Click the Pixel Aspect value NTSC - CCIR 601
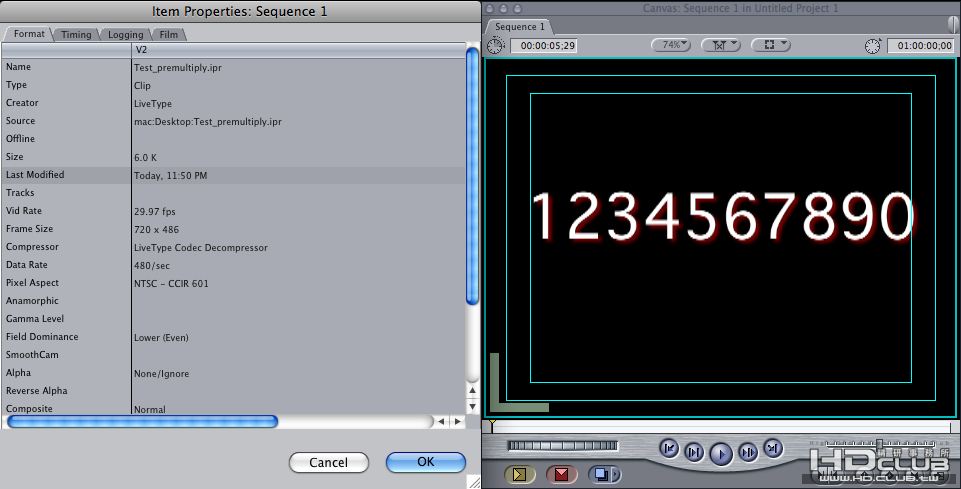The image size is (961, 489). (x=171, y=284)
